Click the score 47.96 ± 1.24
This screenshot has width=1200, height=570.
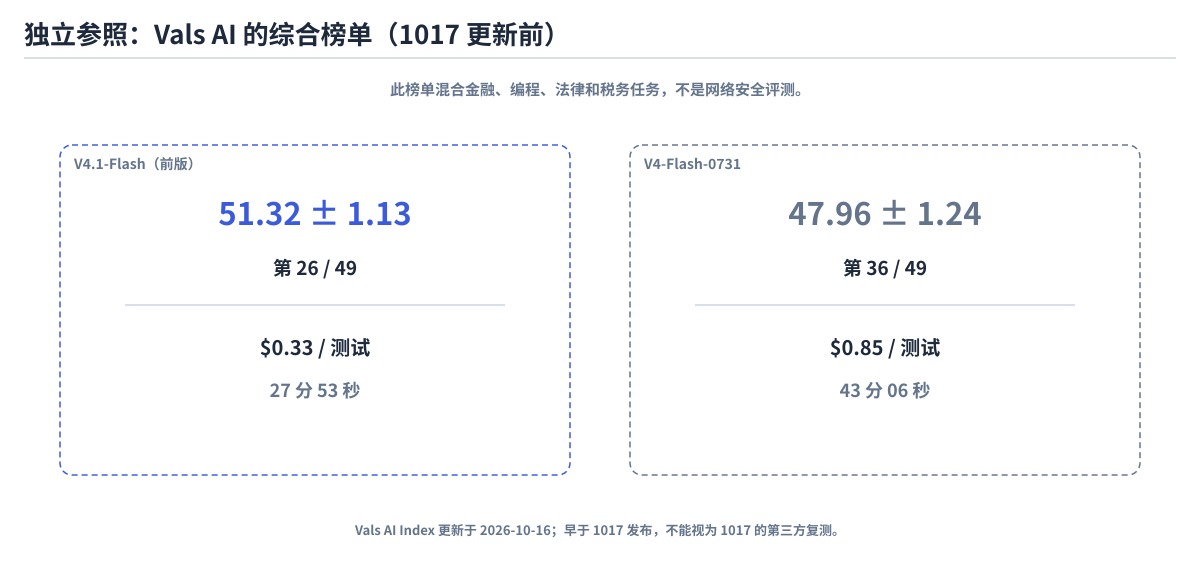point(885,214)
